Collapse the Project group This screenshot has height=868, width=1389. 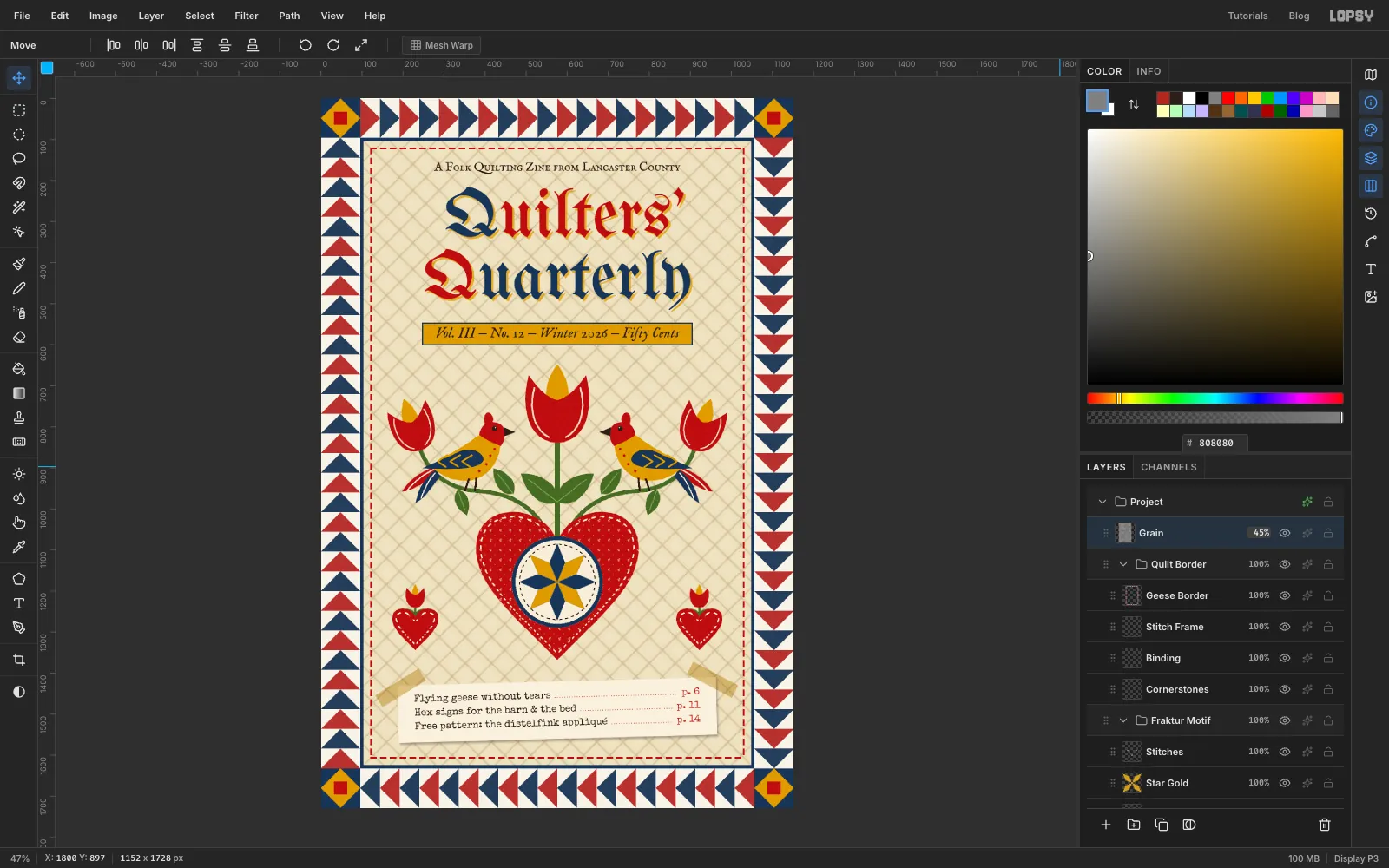coord(1103,502)
